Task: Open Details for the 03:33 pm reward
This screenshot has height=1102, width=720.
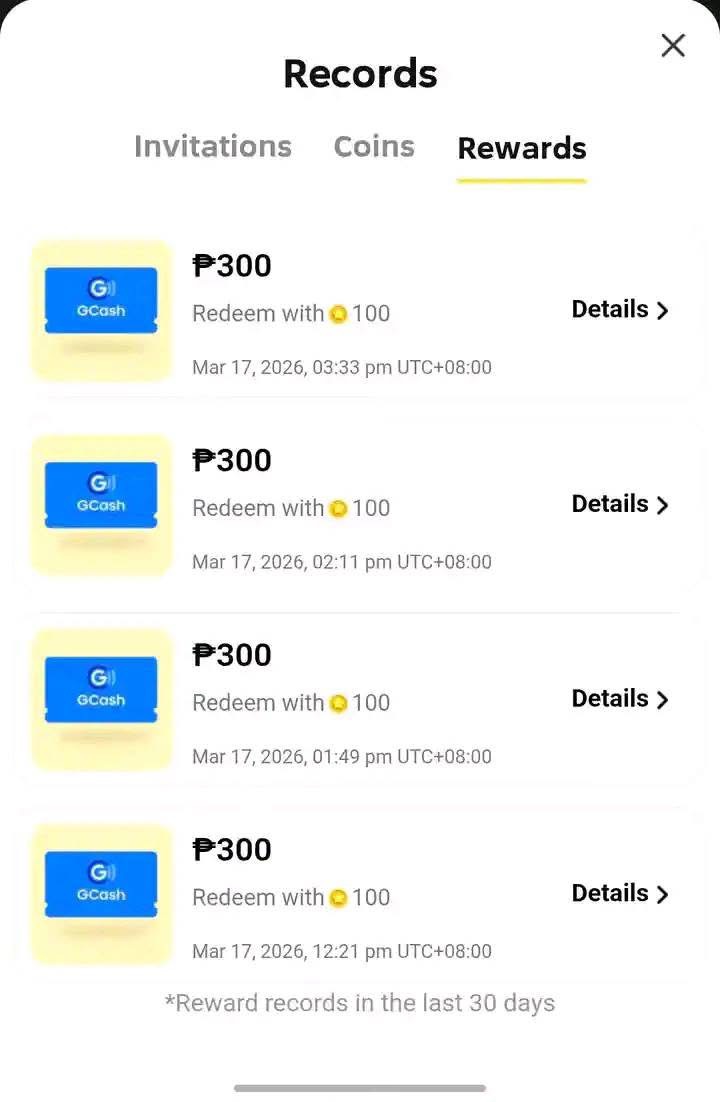Action: [619, 310]
